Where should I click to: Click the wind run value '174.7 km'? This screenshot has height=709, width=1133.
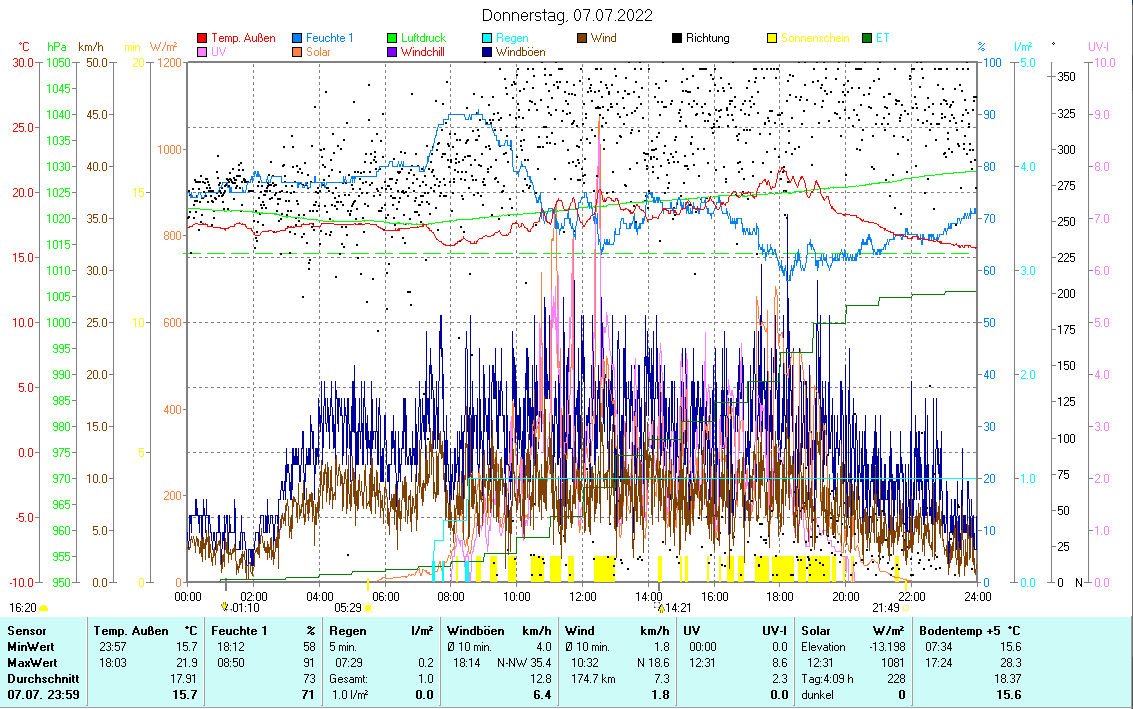(x=594, y=679)
